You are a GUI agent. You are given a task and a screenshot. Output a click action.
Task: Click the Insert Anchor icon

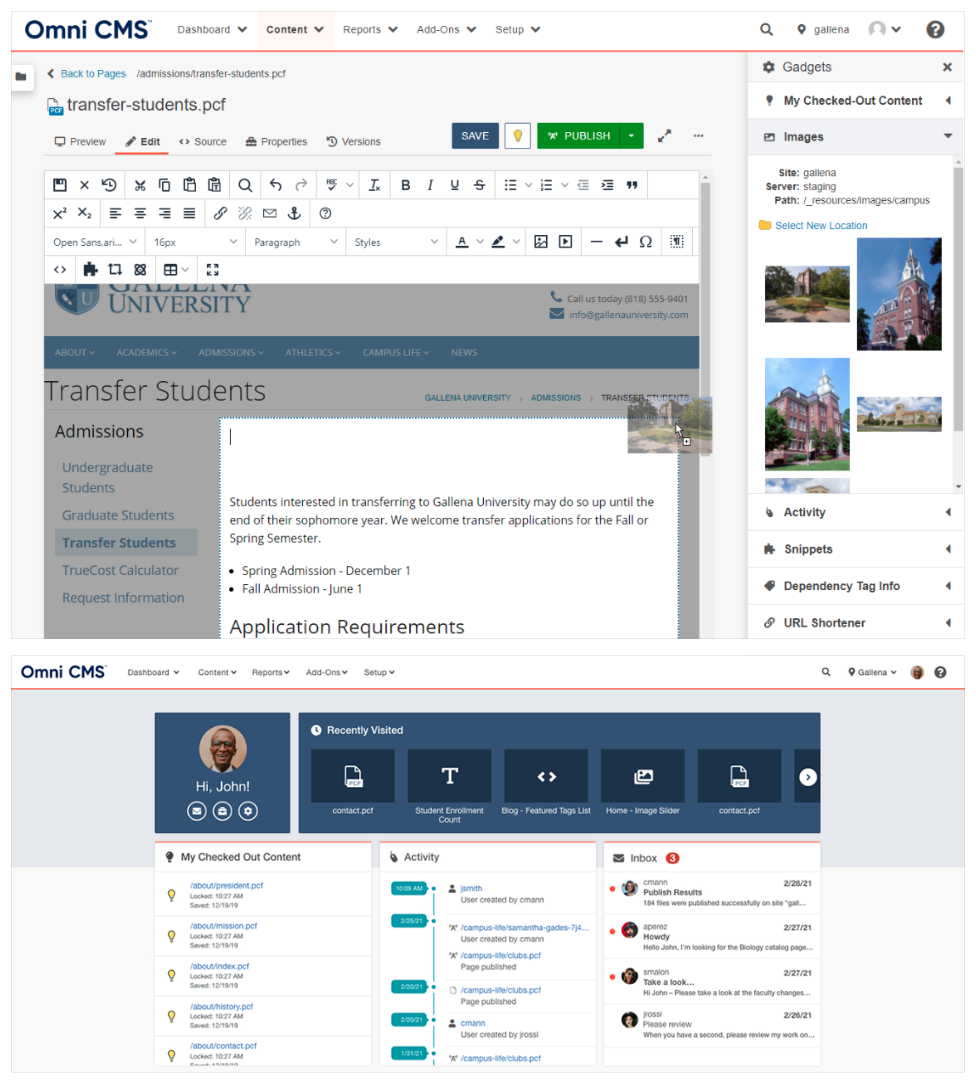coord(294,213)
